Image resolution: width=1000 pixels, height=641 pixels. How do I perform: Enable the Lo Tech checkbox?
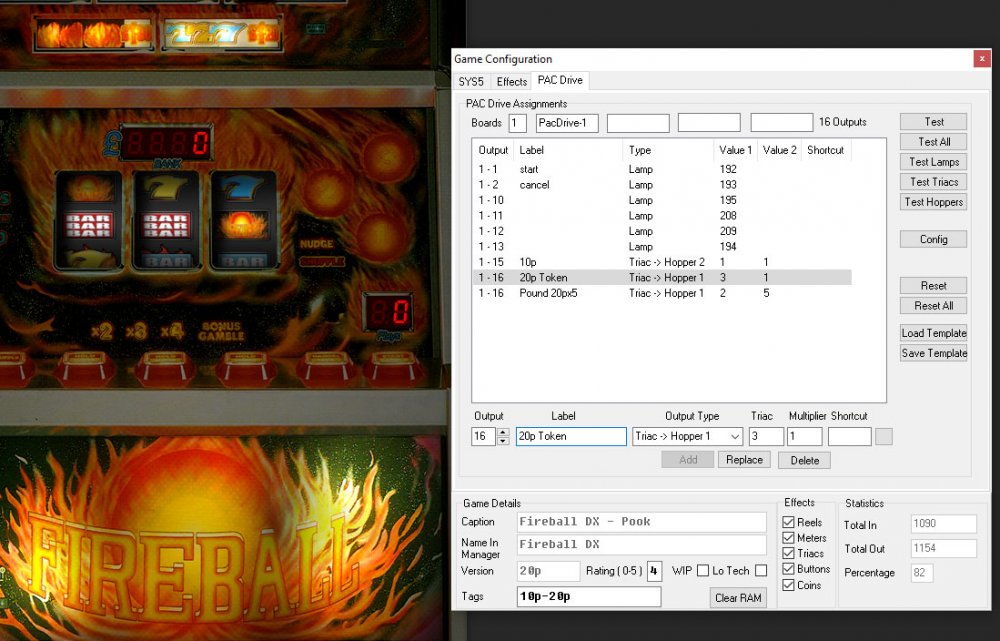(x=761, y=571)
